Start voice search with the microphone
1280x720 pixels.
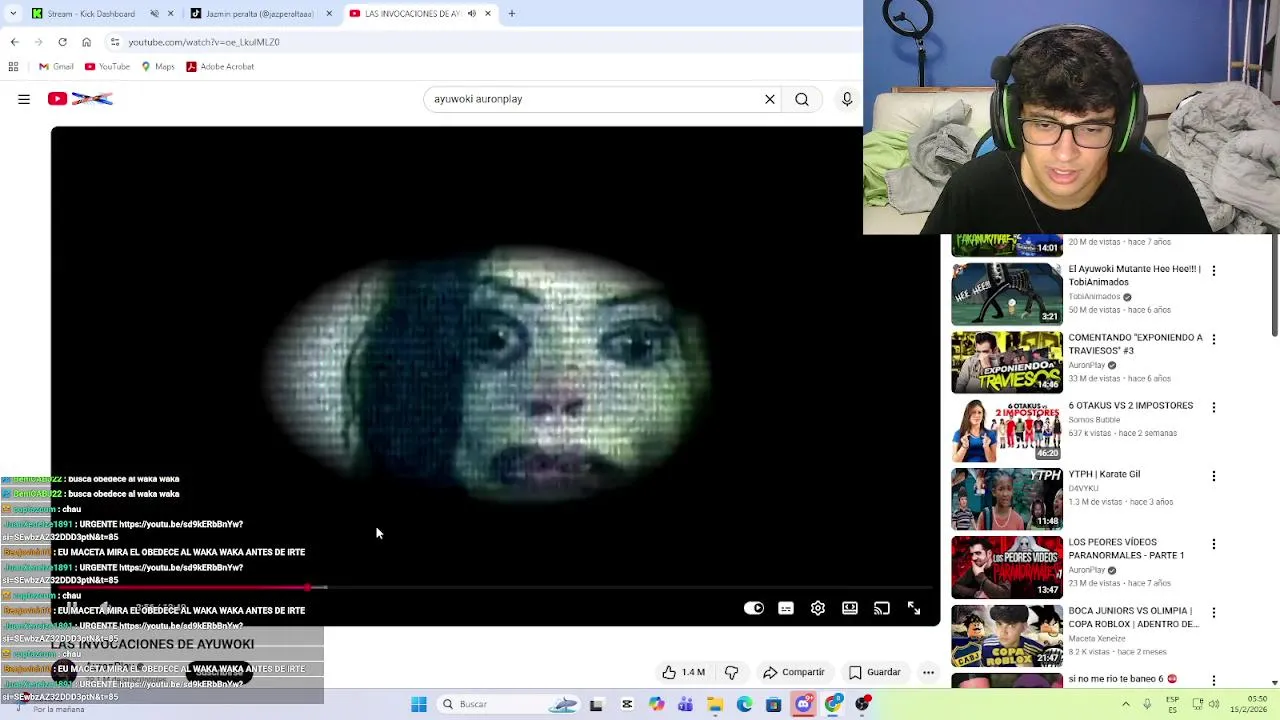847,99
